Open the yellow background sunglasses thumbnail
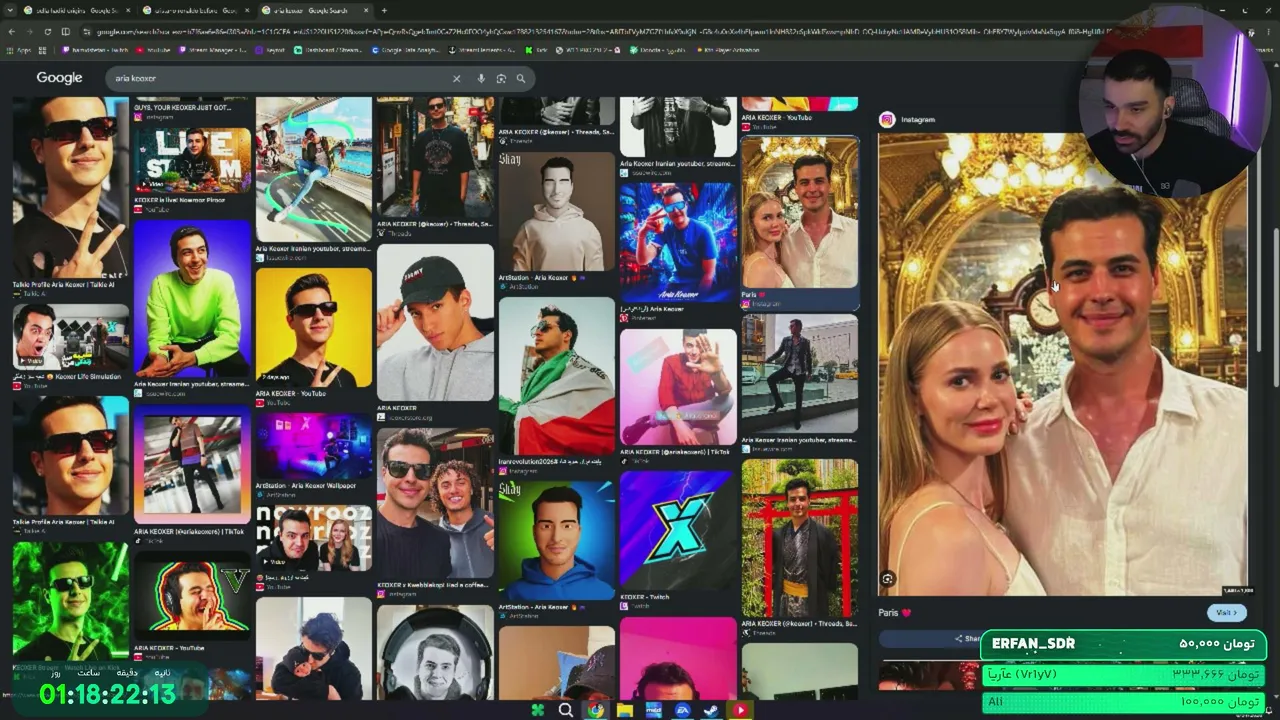Screen dimensions: 1280x720 [314, 327]
